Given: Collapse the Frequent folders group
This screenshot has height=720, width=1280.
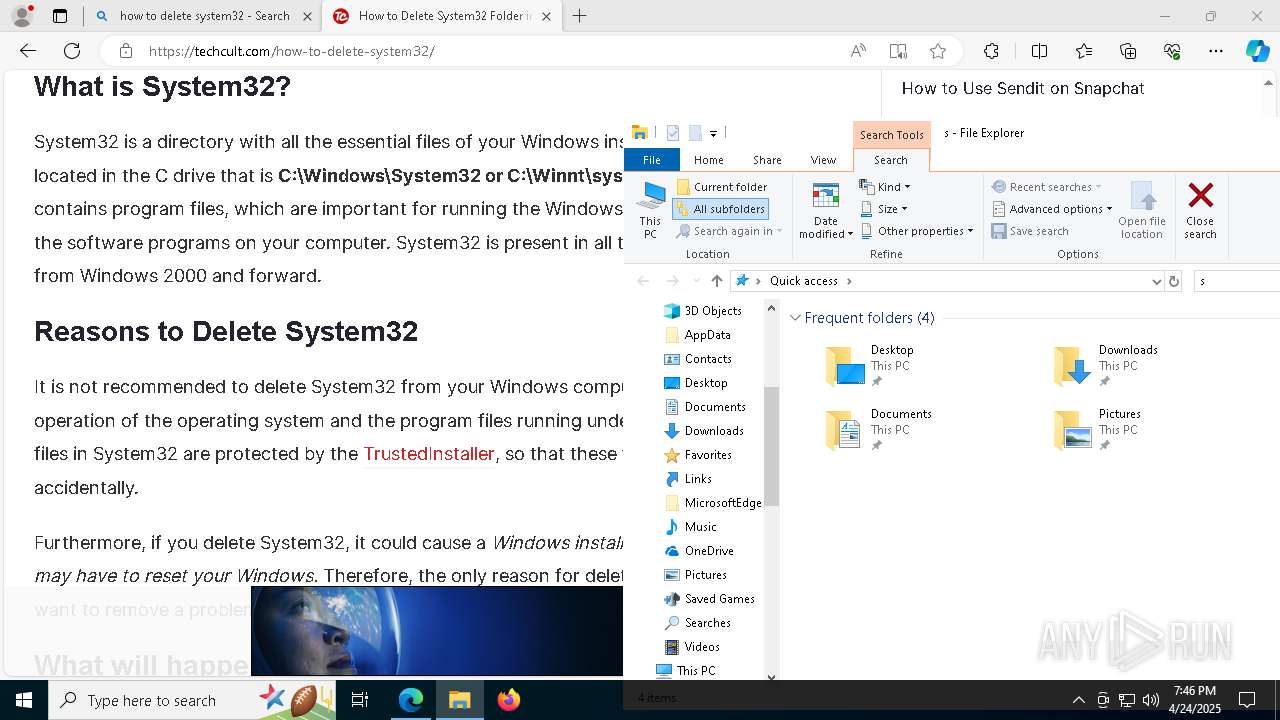Looking at the screenshot, I should tap(796, 318).
